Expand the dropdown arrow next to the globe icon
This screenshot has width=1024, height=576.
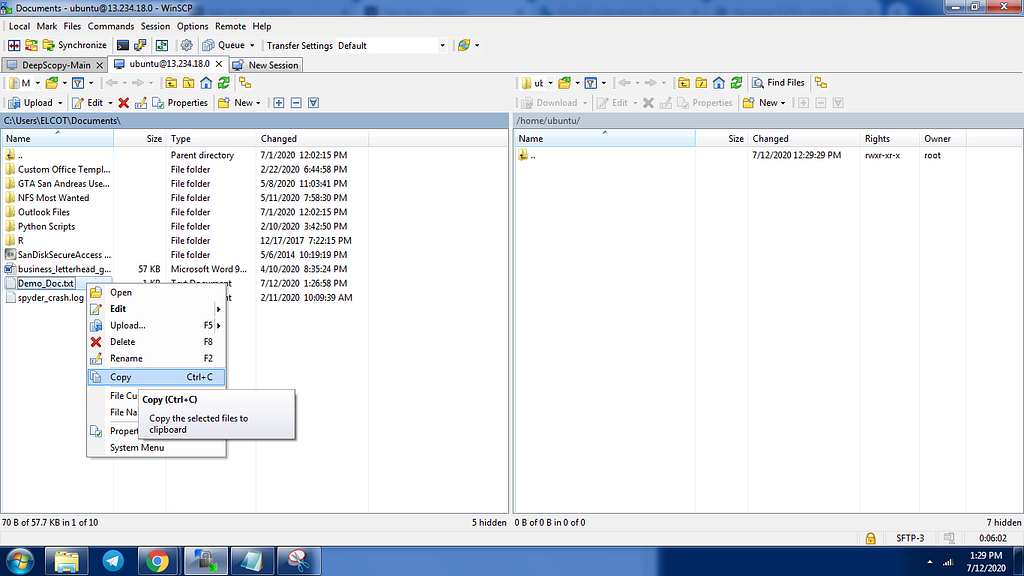(x=477, y=45)
